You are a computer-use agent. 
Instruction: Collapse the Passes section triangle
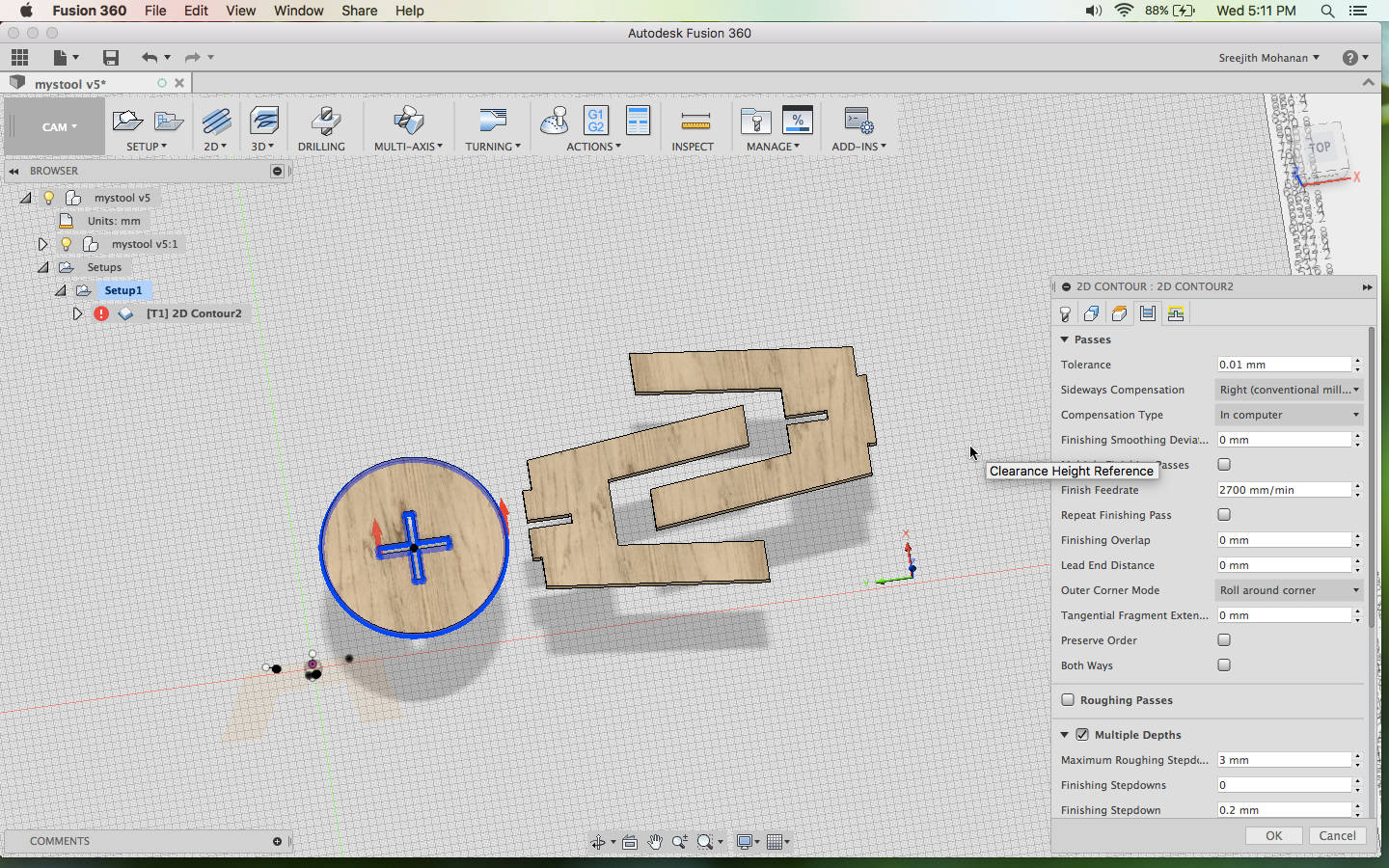1065,339
